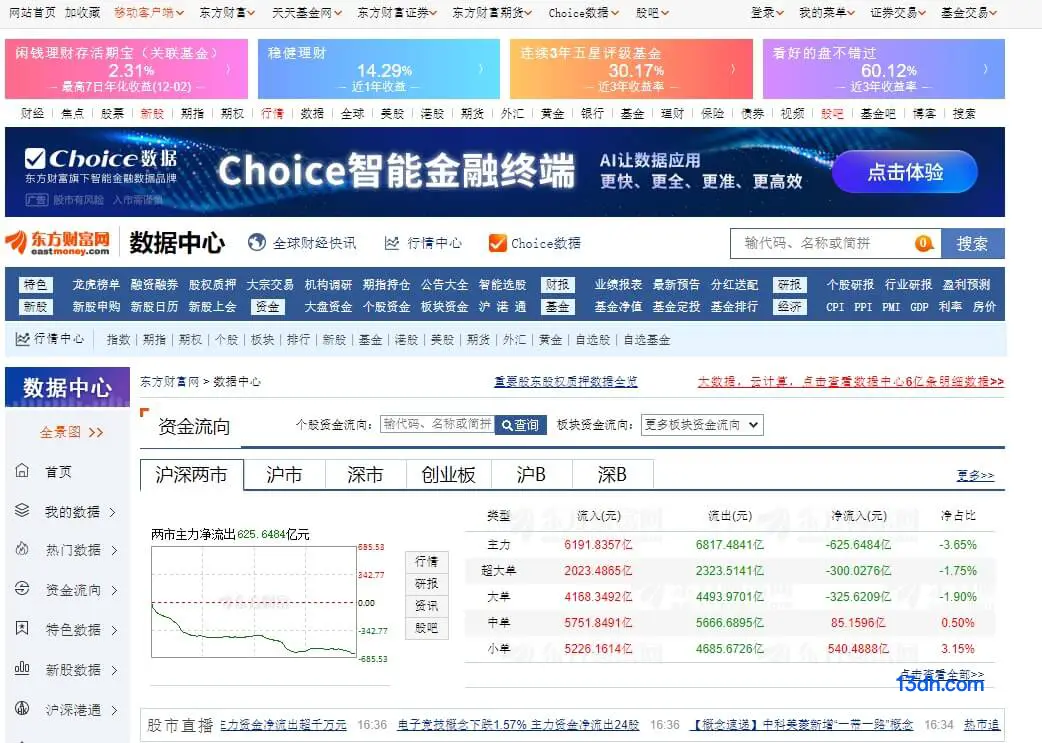This screenshot has width=1042, height=743.
Task: Switch to the 深市 tab
Action: point(365,475)
